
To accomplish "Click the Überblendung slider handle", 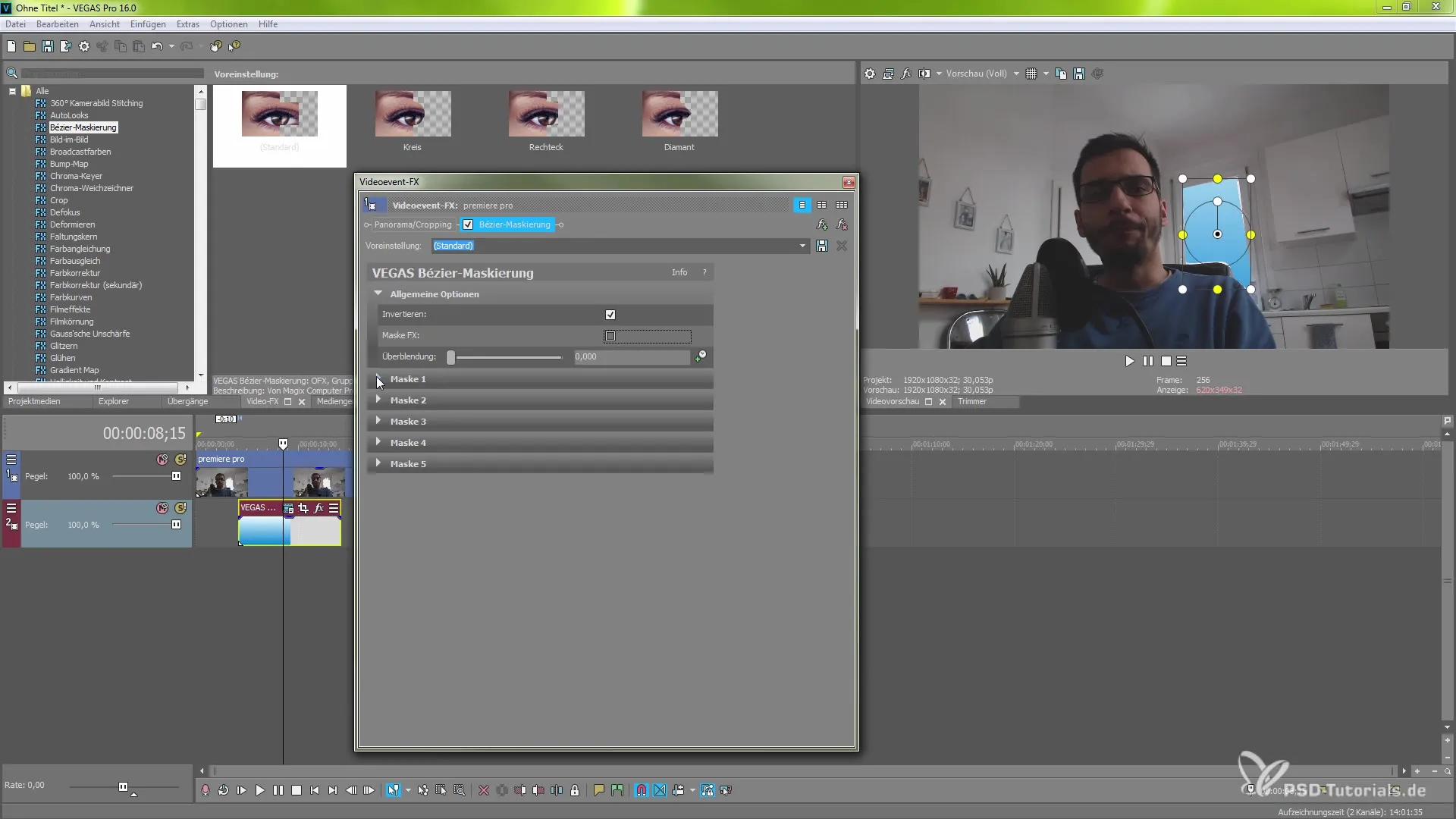I will click(x=450, y=357).
